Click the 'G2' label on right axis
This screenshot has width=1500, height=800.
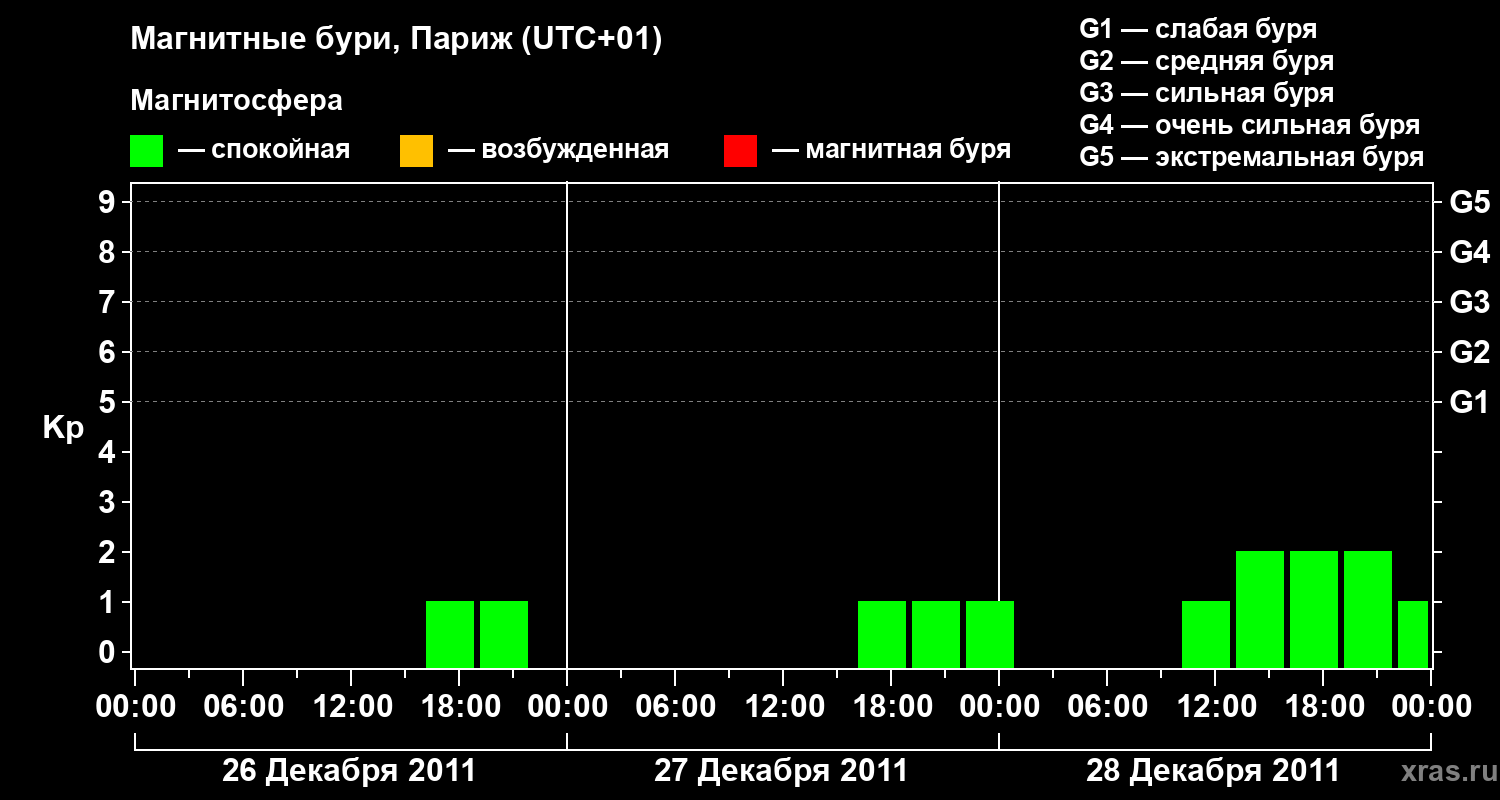pos(1469,352)
